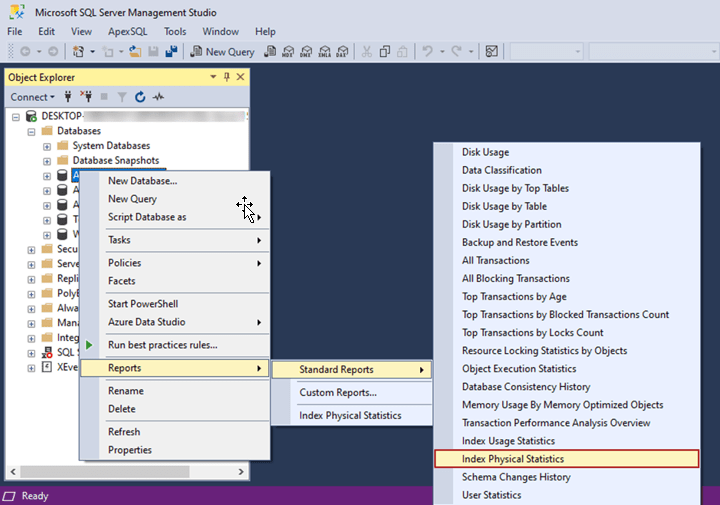The height and width of the screenshot is (505, 720).
Task: Open Object Explorer window position dropdown arrow
Action: point(213,77)
